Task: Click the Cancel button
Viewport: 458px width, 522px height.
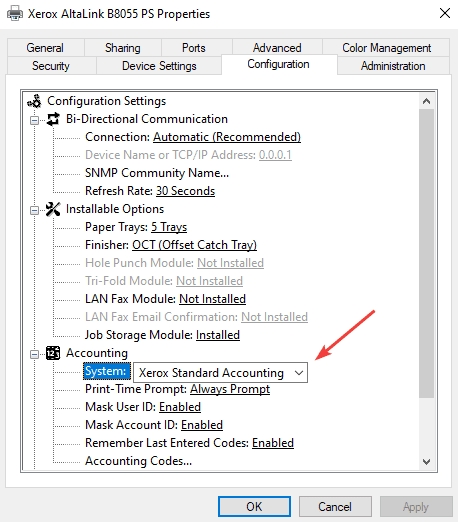Action: coord(335,506)
